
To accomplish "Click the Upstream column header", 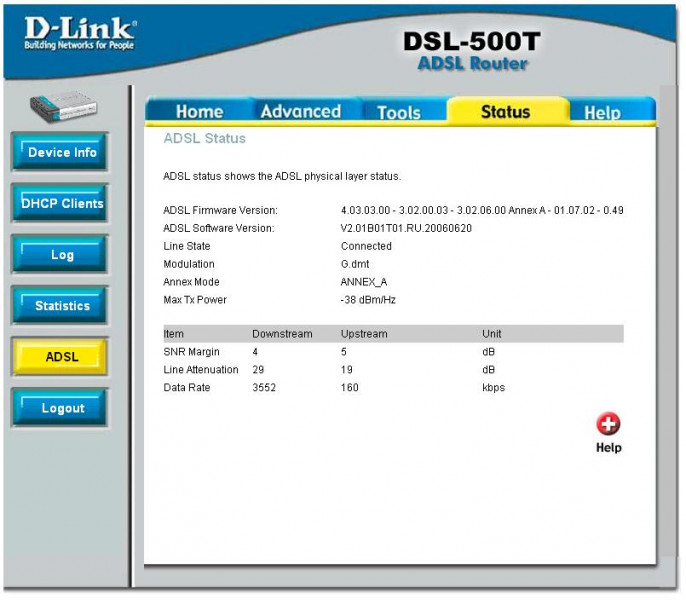I will 363,334.
